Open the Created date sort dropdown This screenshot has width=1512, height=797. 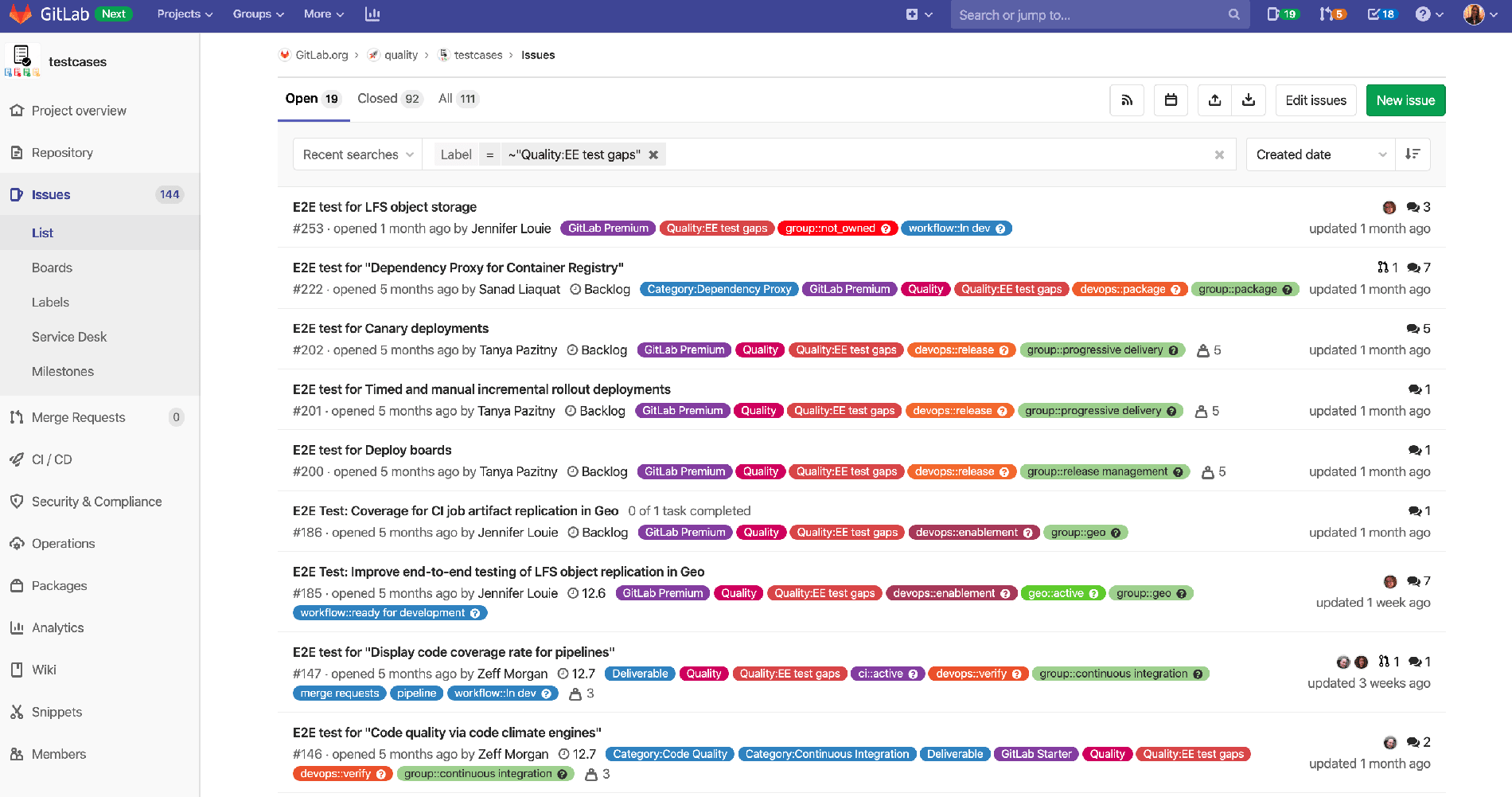coord(1321,154)
